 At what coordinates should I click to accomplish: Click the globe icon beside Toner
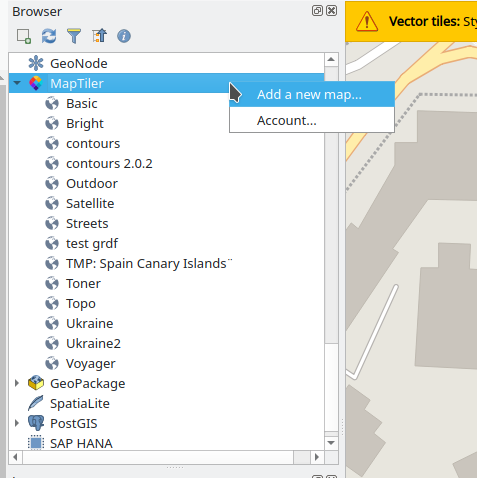point(52,283)
